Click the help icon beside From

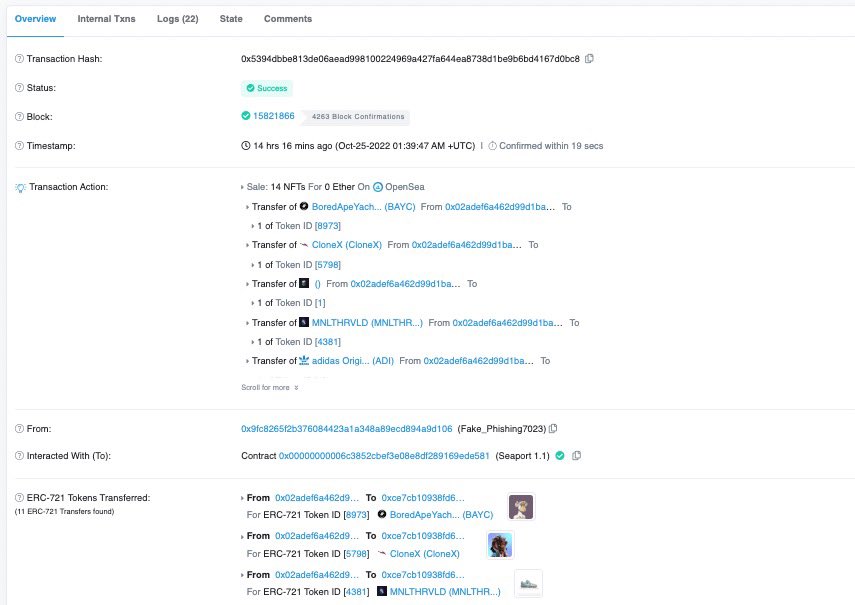pos(19,428)
